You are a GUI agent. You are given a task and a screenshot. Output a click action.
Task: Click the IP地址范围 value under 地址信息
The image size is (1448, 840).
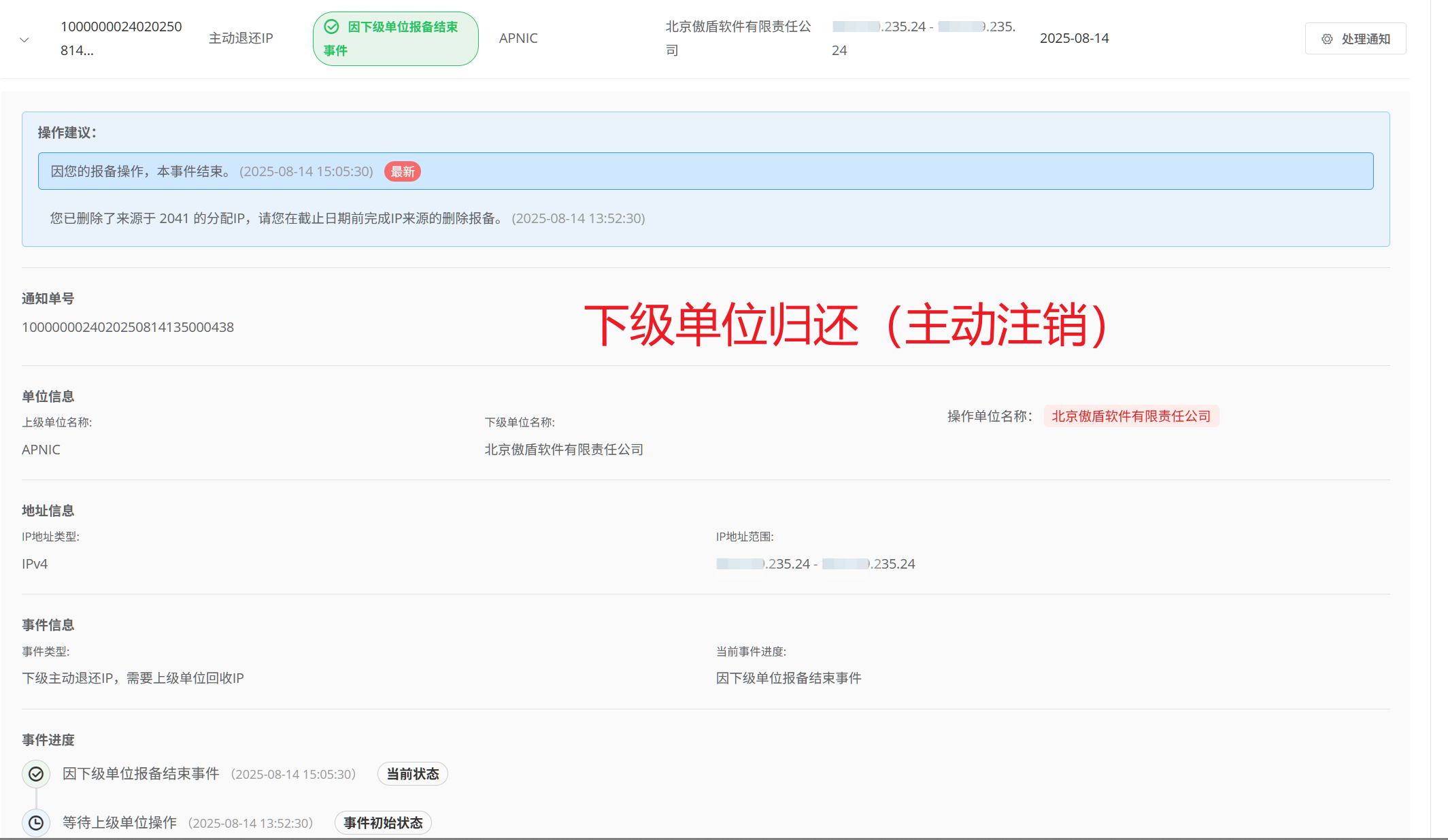(815, 564)
